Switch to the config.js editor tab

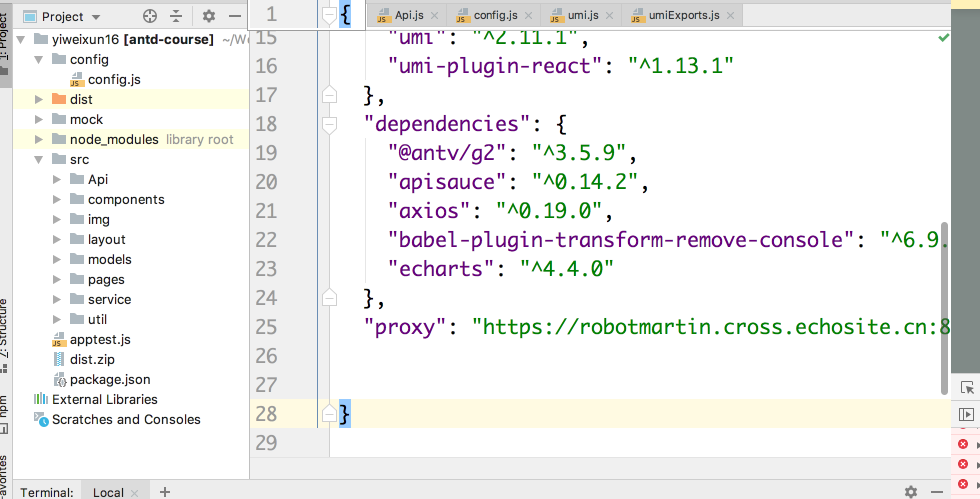tap(496, 15)
